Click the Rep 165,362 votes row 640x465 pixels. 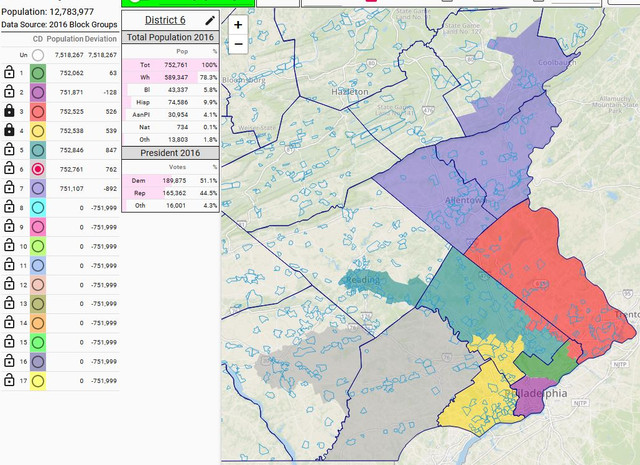click(x=170, y=193)
